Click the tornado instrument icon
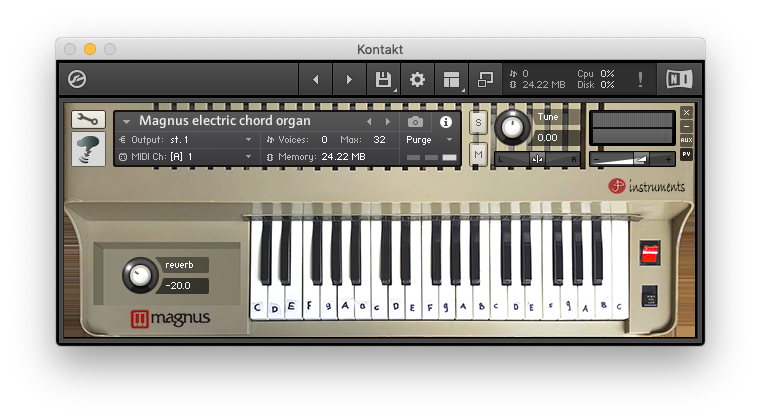Viewport: 761px width, 420px height. [x=88, y=150]
